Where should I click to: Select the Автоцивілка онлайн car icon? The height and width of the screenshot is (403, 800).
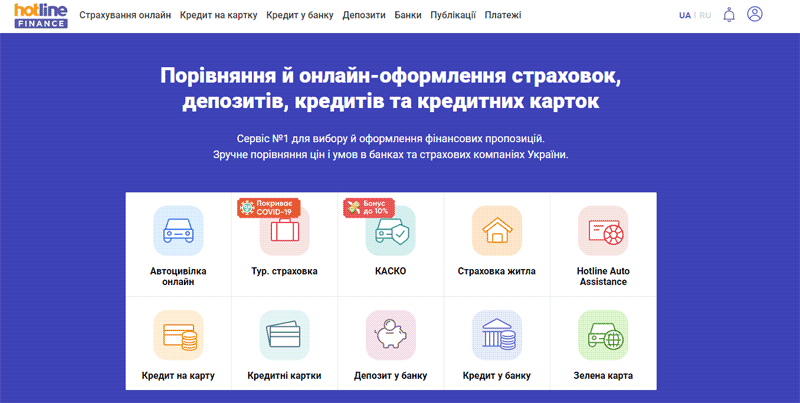click(x=178, y=232)
